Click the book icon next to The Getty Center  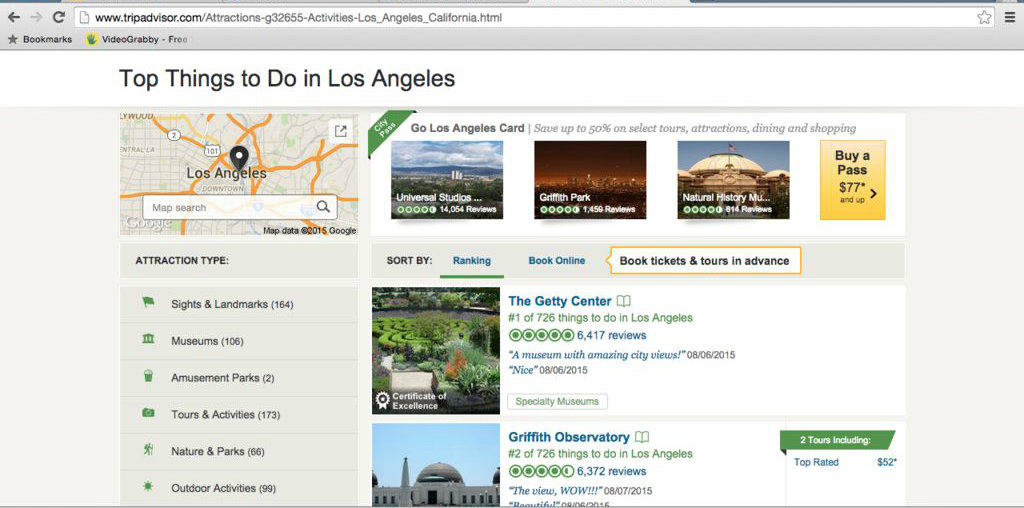pyautogui.click(x=624, y=302)
